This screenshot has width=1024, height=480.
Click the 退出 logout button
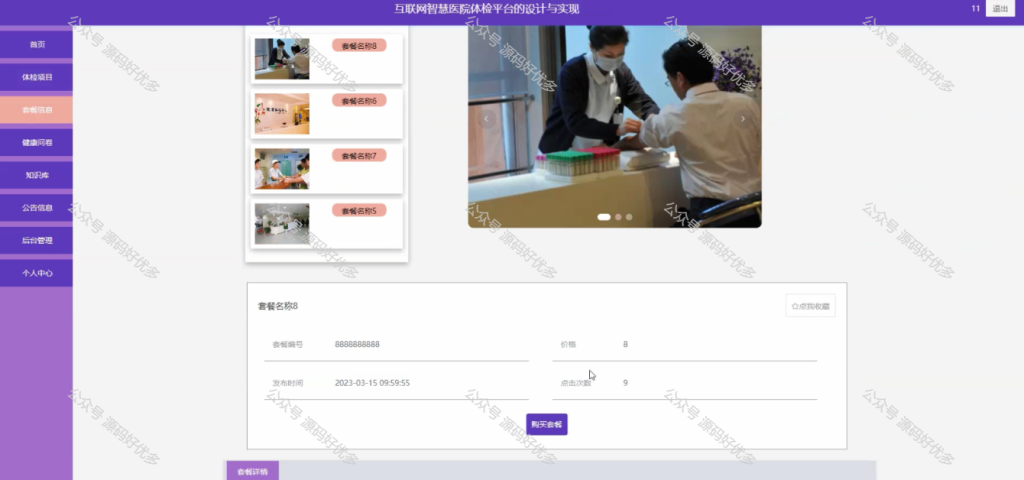click(x=1000, y=8)
